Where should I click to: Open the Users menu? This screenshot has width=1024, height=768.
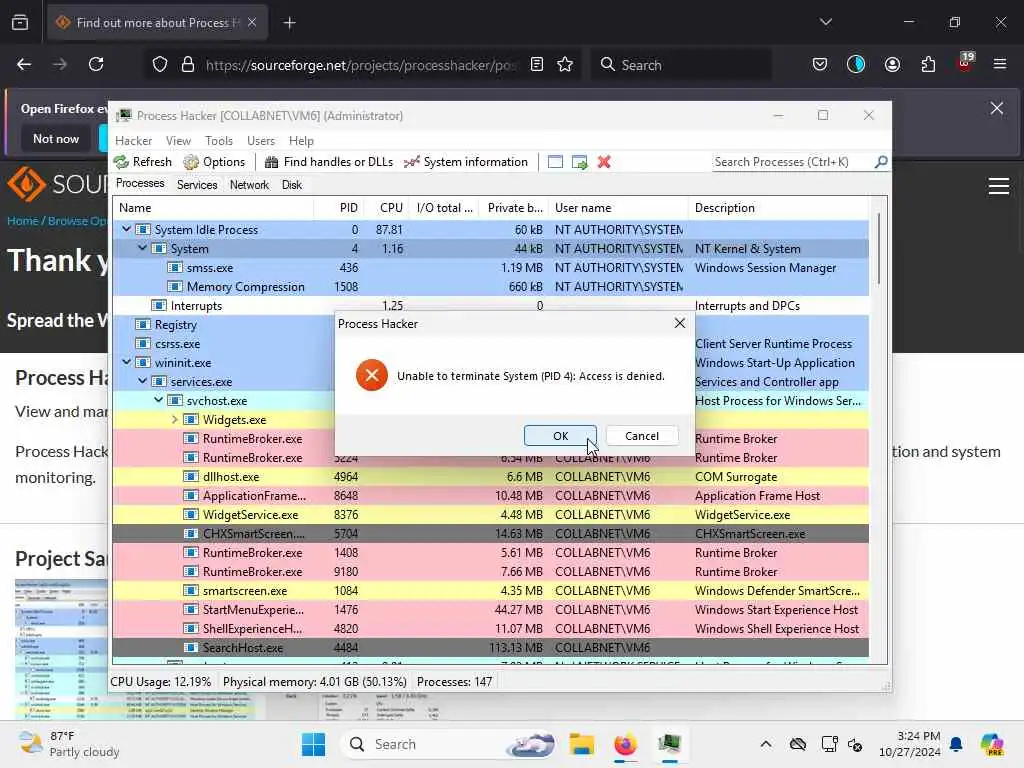click(261, 140)
